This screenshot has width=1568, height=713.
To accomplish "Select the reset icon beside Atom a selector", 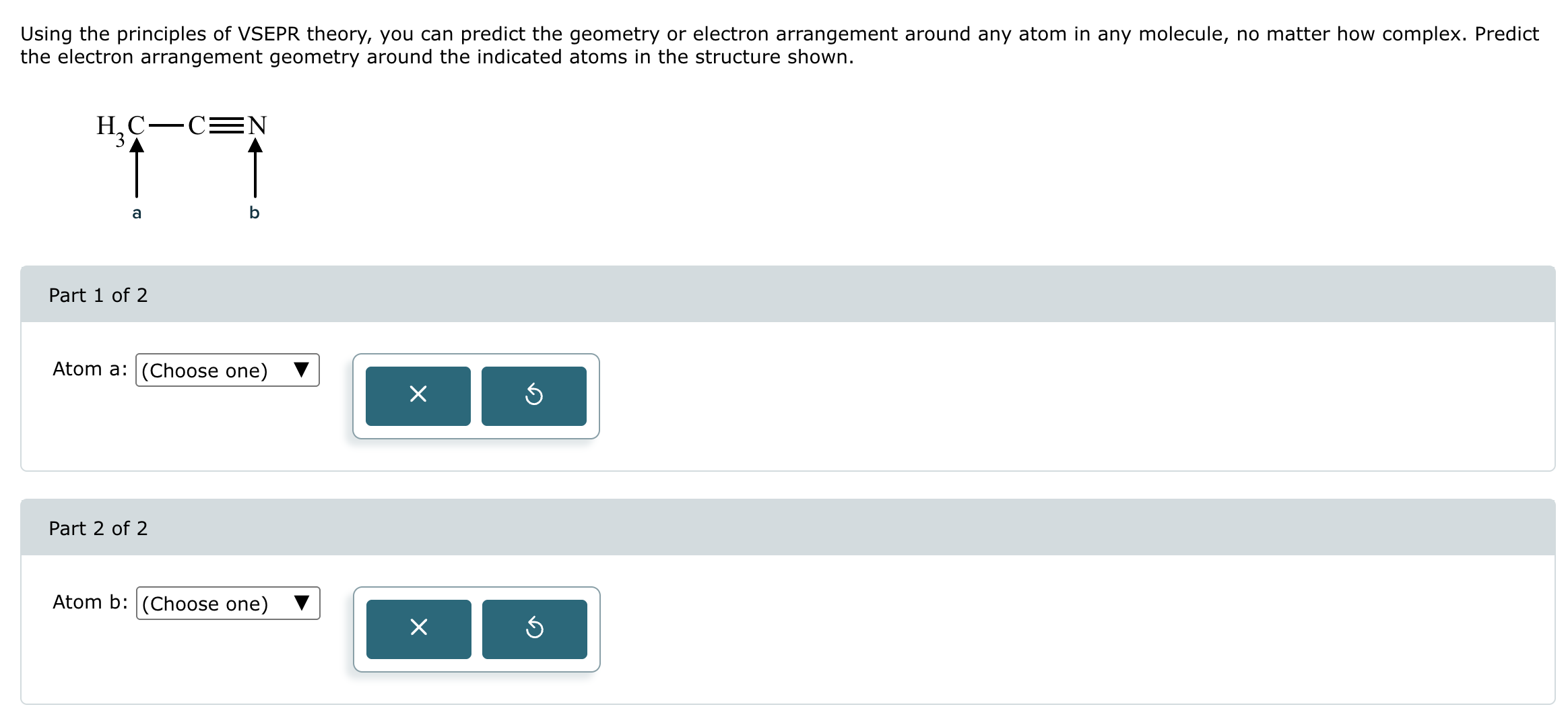I will 533,395.
